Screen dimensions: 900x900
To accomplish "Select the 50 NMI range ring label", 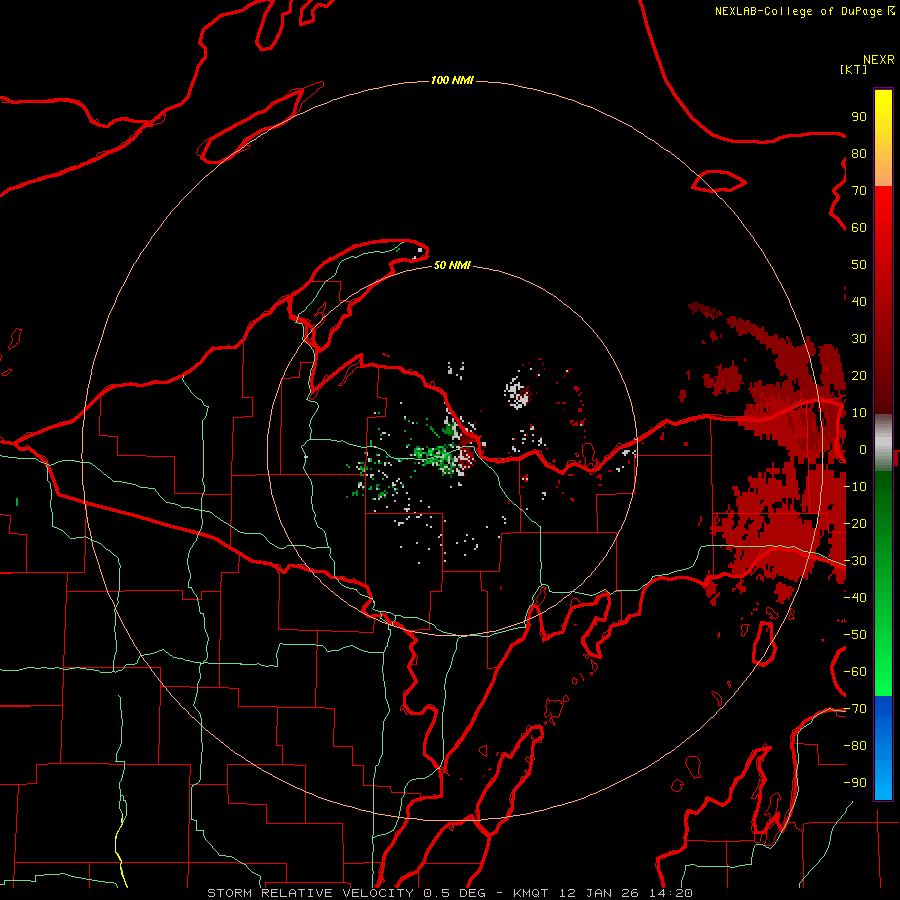I will click(452, 265).
